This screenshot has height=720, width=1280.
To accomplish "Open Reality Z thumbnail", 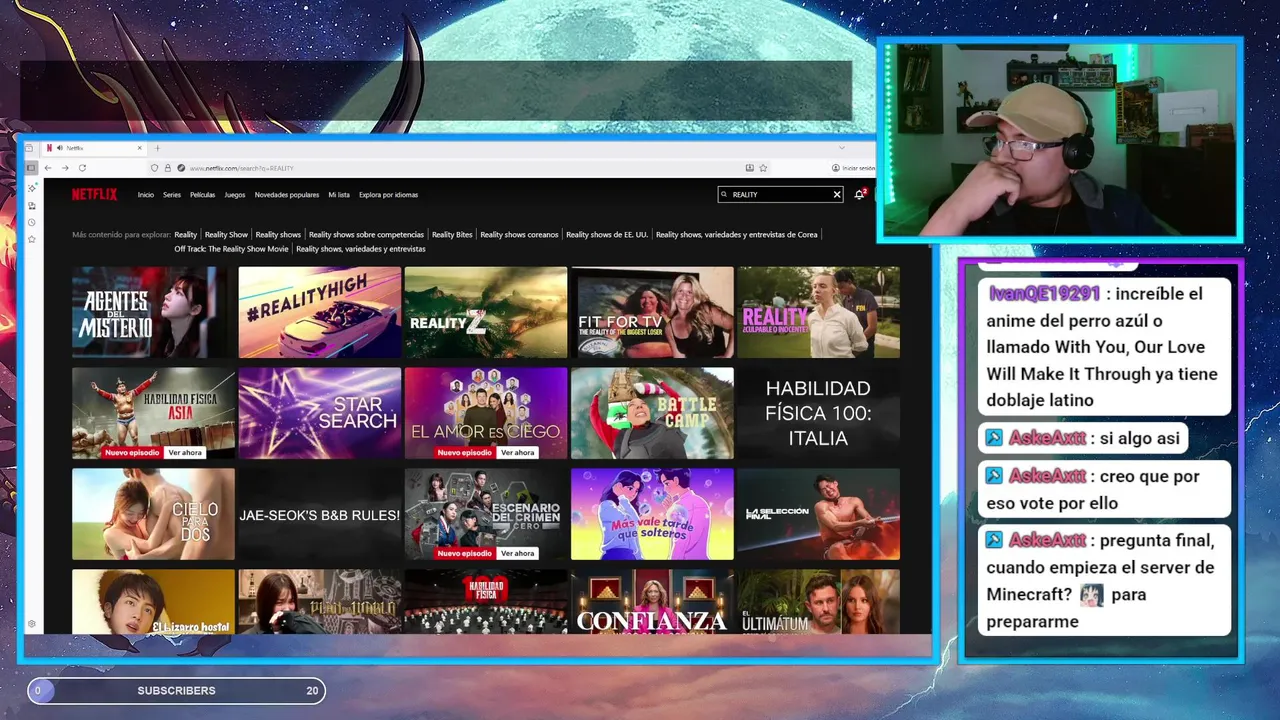I will (x=486, y=312).
